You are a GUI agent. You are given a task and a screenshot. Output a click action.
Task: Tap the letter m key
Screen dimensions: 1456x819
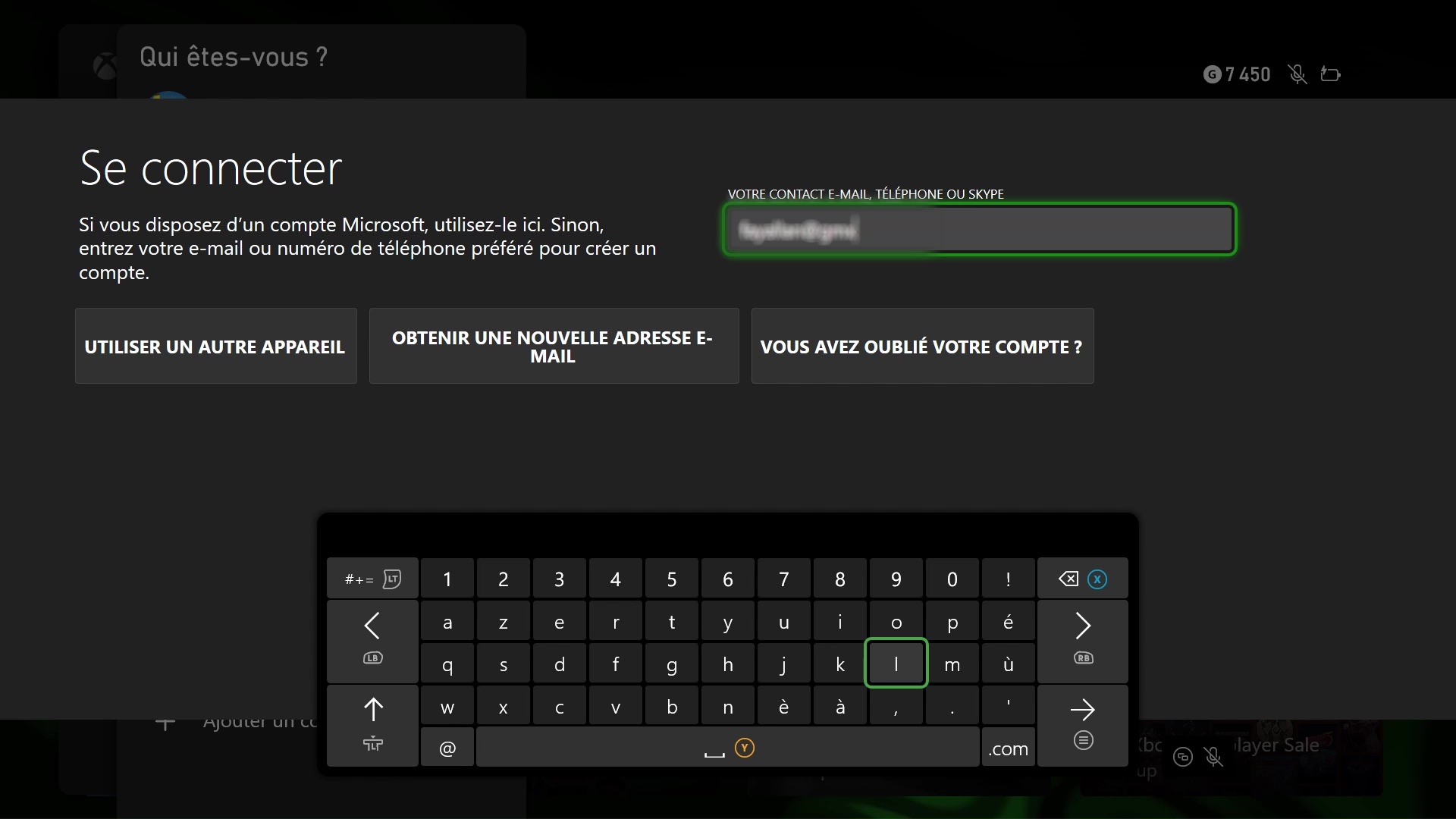tap(952, 664)
